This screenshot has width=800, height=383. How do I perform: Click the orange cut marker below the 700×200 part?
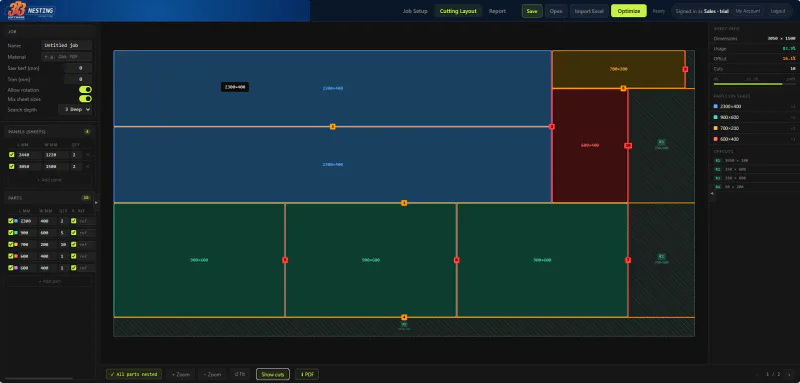point(623,88)
